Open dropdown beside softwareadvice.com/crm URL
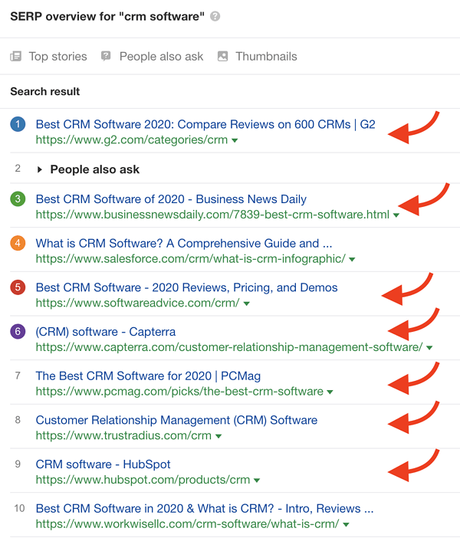This screenshot has height=538, width=460. (x=246, y=304)
